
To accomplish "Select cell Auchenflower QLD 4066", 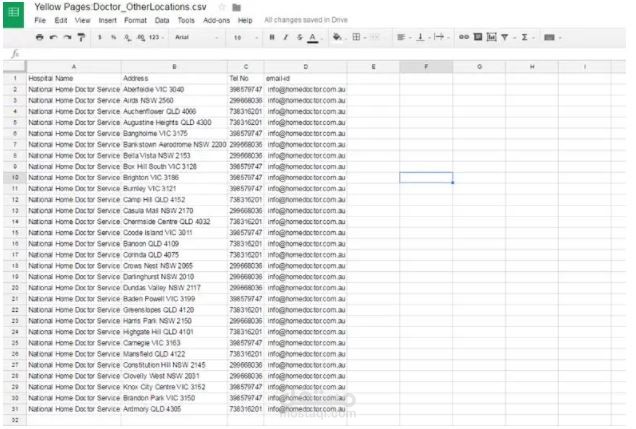I will (174, 112).
